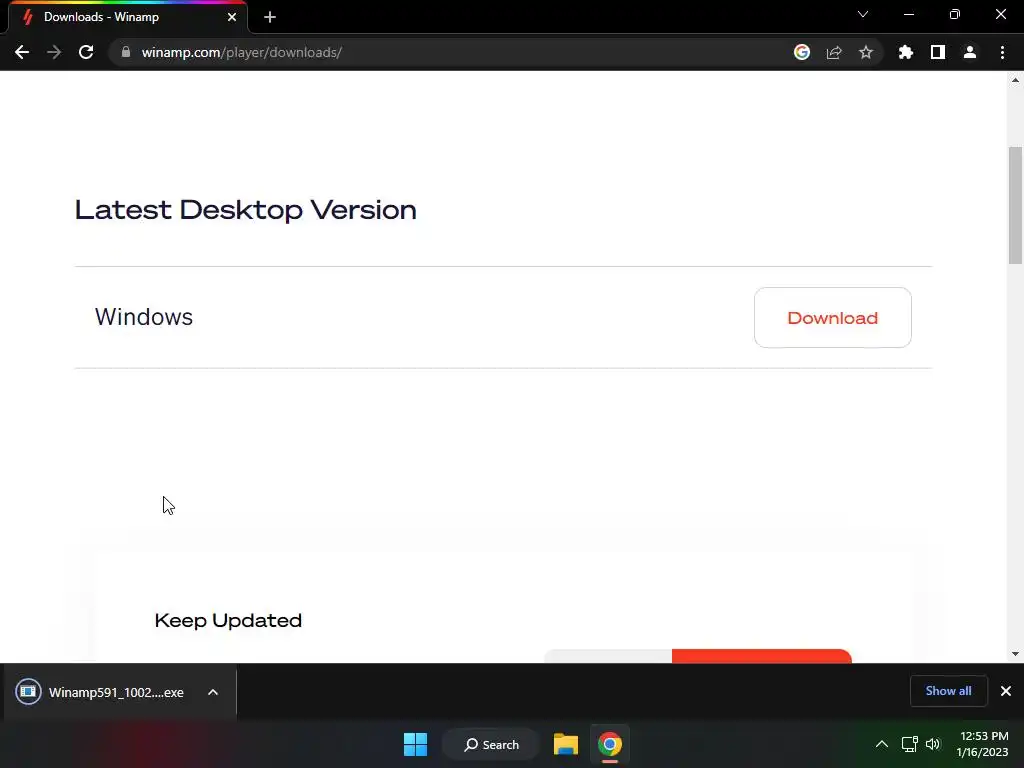The width and height of the screenshot is (1024, 768).
Task: Open a new tab with plus button
Action: [x=270, y=17]
